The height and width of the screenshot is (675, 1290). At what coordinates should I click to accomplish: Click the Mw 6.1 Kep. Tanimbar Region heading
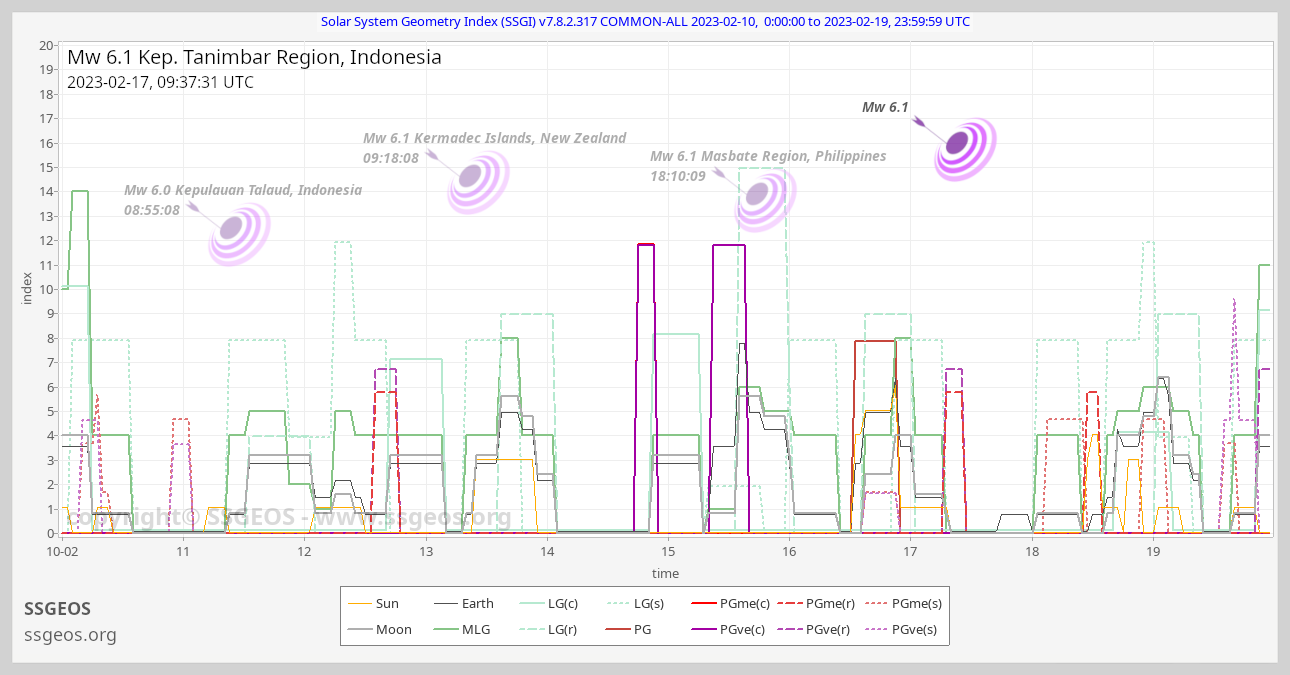[x=254, y=57]
